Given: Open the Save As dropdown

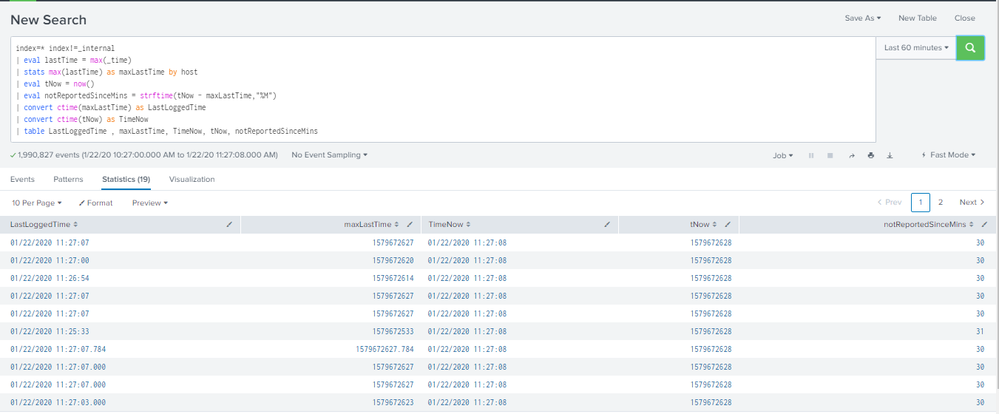Looking at the screenshot, I should 863,18.
